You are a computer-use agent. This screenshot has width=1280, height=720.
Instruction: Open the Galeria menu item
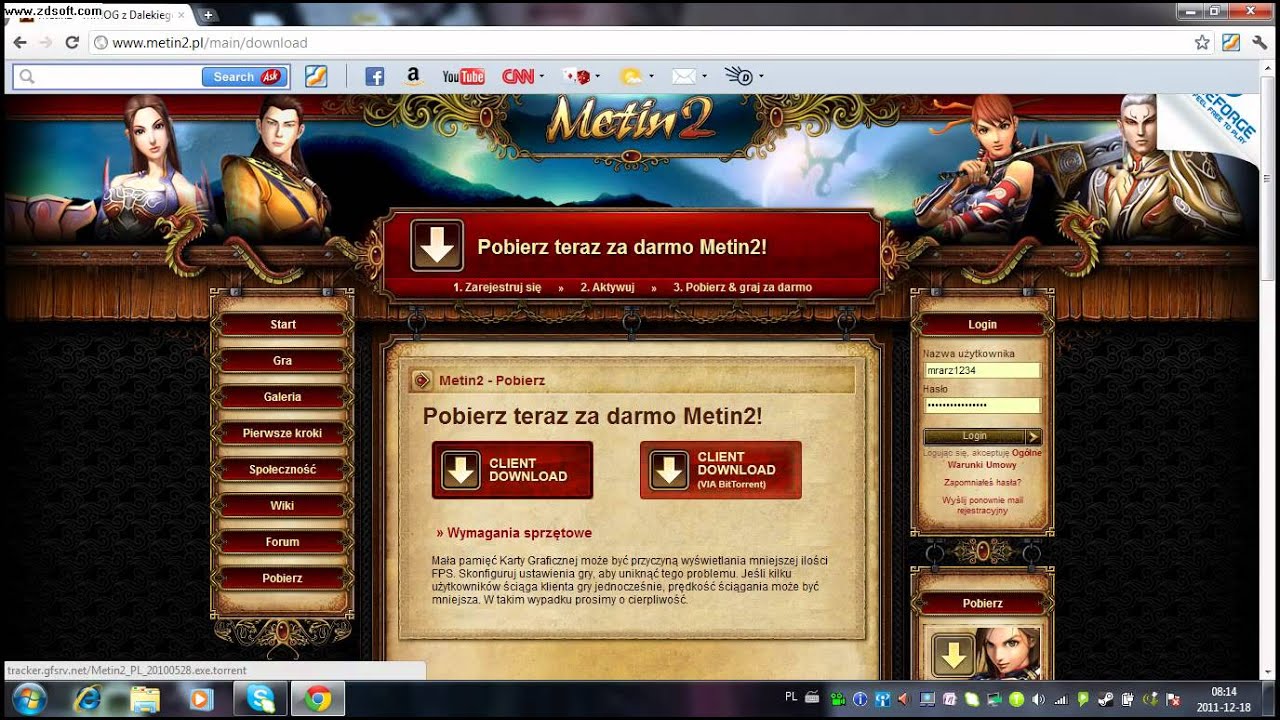(x=283, y=397)
